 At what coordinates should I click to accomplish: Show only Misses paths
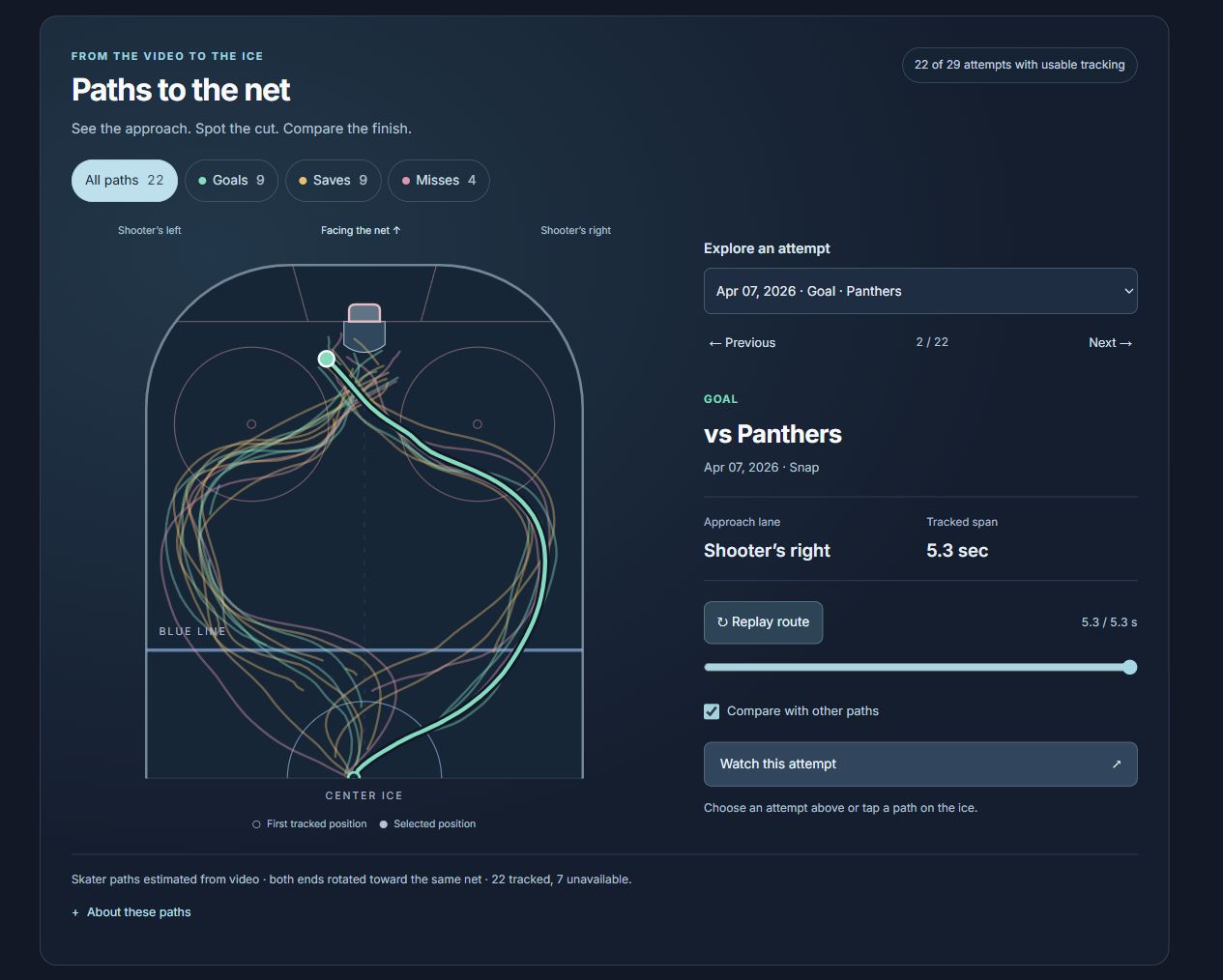[438, 181]
